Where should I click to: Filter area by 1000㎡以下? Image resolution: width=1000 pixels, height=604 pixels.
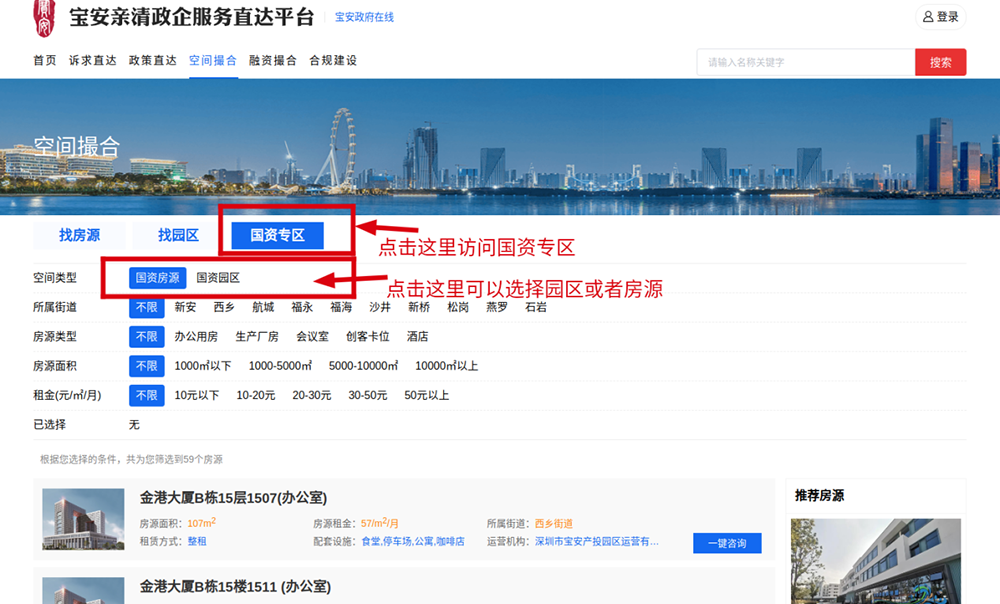point(203,366)
